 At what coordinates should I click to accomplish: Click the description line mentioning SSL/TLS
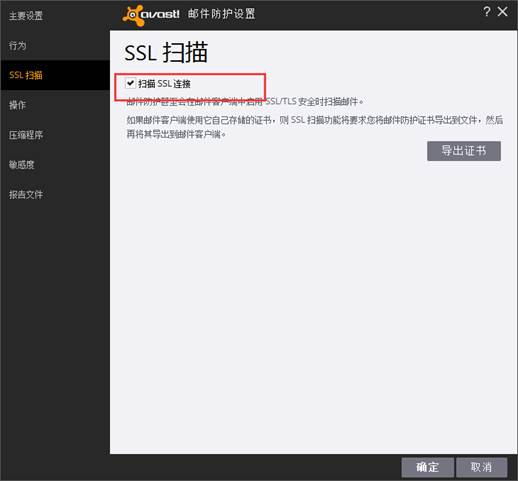pyautogui.click(x=244, y=101)
